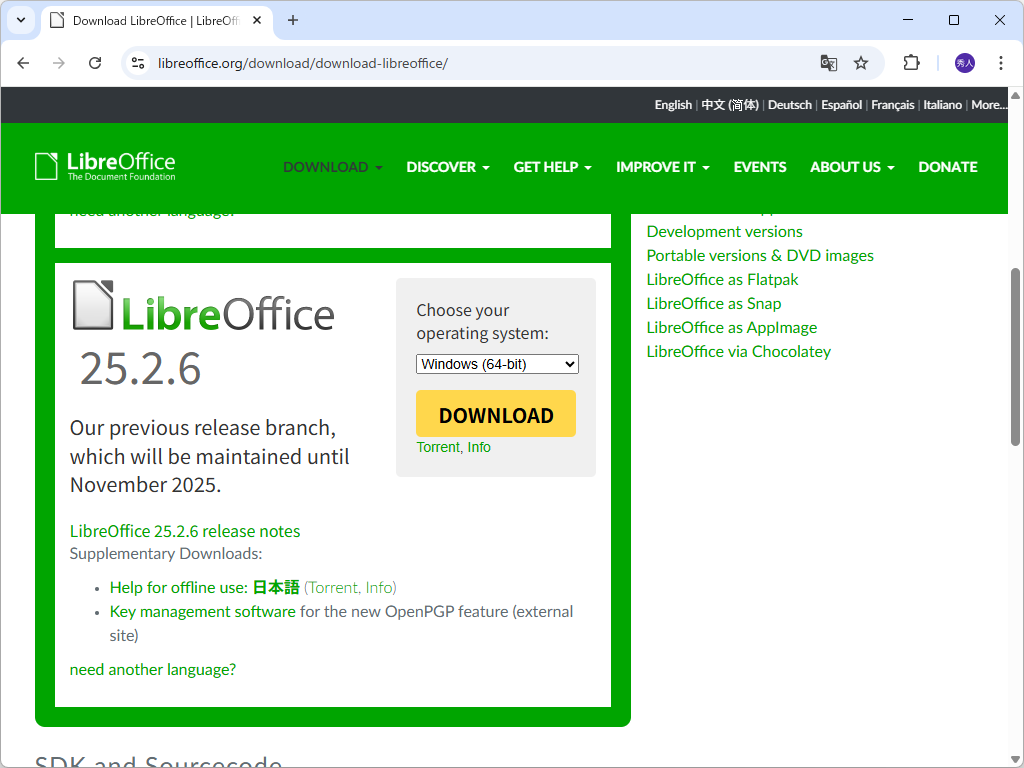
Task: Open the GET HELP menu
Action: 551,167
